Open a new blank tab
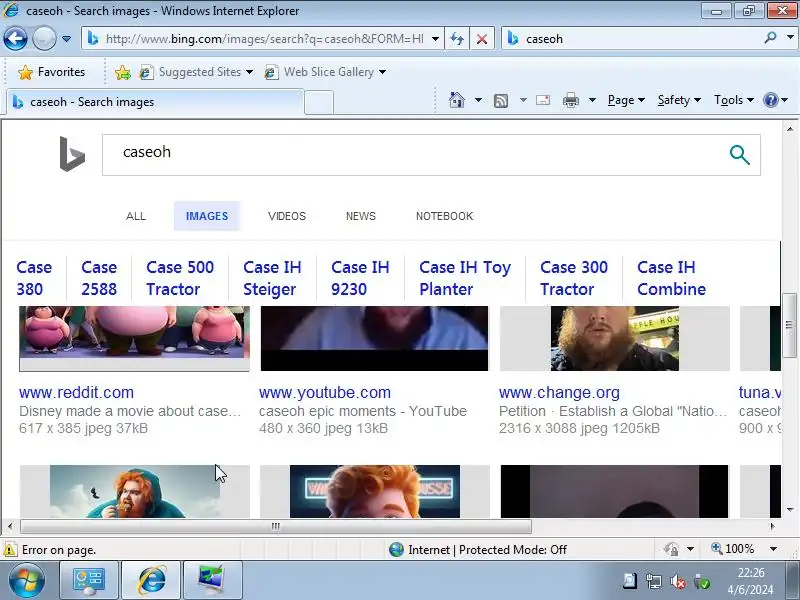This screenshot has height=600, width=800. [x=319, y=103]
